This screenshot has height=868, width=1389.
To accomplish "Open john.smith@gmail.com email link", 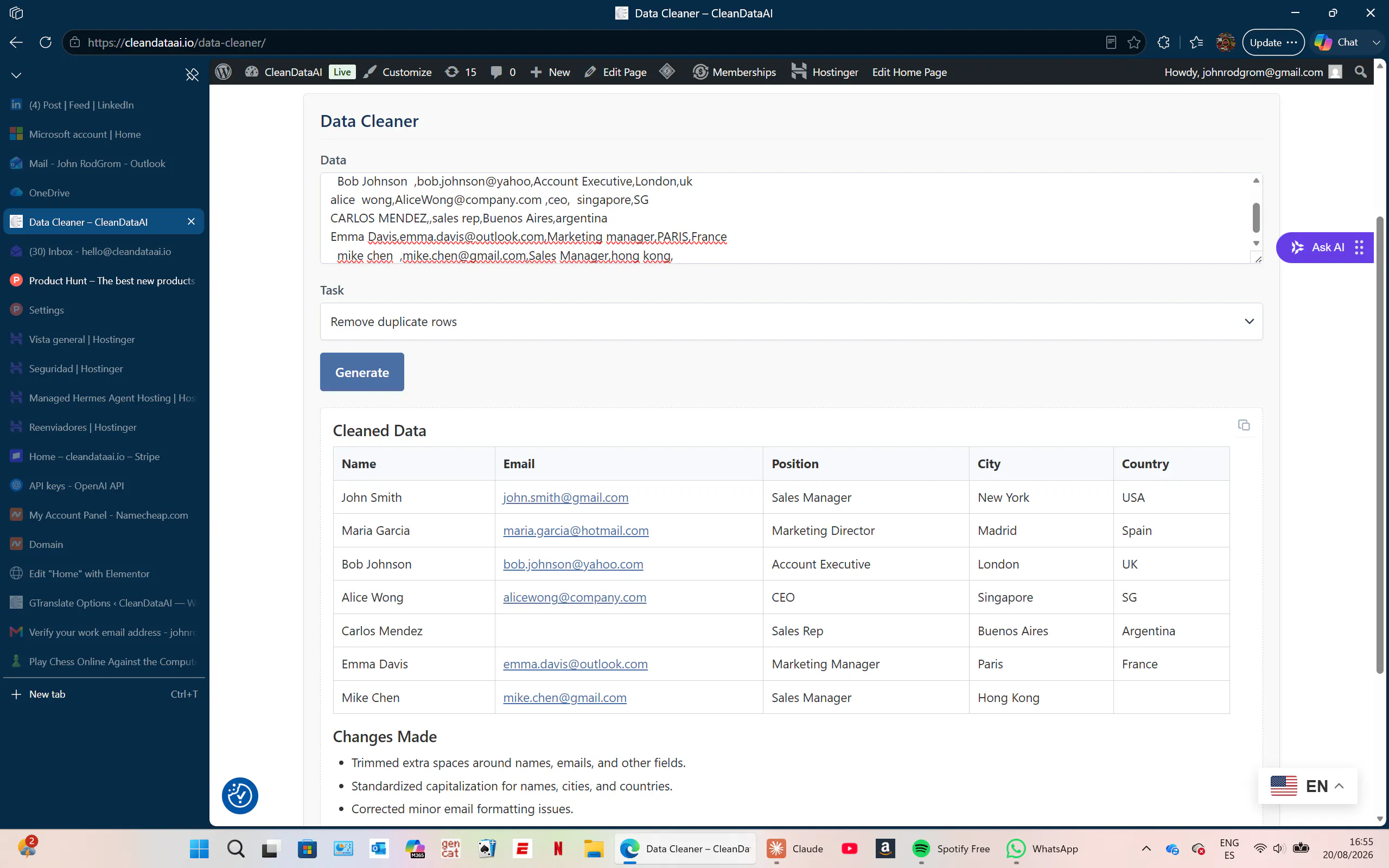I will [x=565, y=497].
